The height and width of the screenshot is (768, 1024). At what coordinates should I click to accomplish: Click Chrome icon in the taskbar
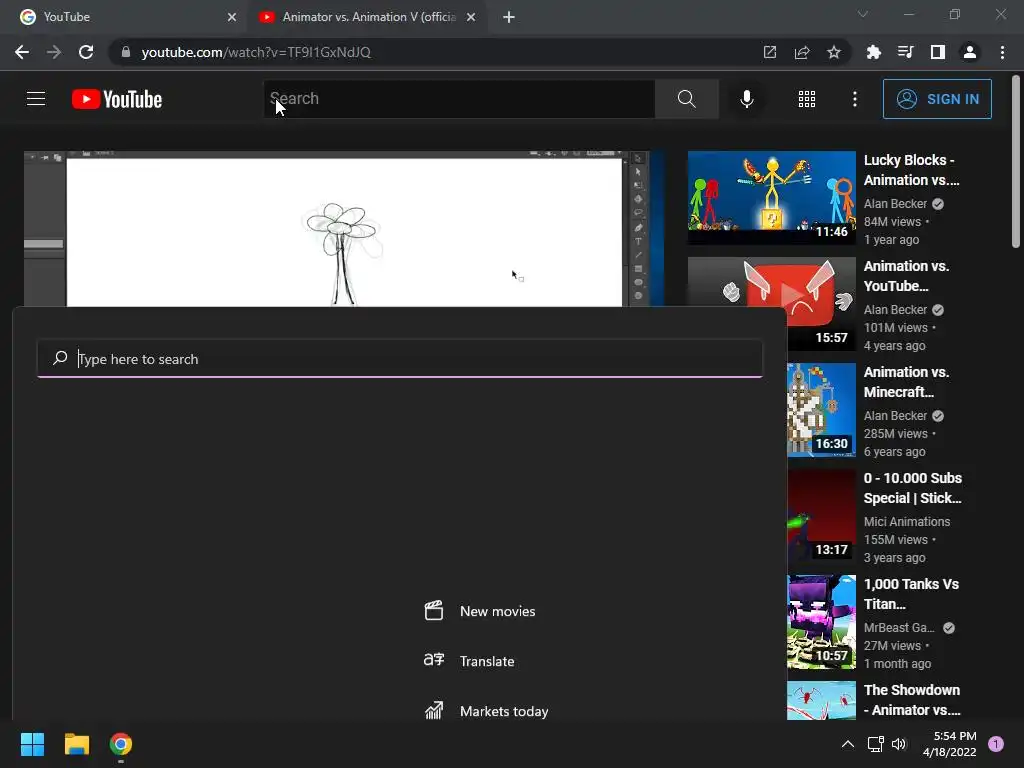(121, 744)
